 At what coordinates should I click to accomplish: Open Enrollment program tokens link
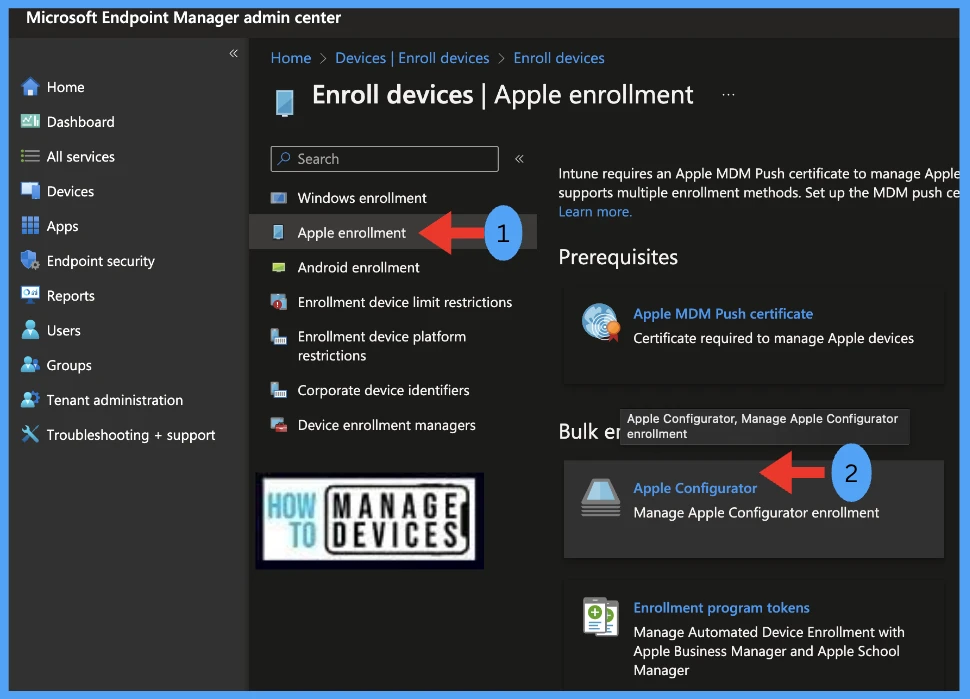point(721,607)
